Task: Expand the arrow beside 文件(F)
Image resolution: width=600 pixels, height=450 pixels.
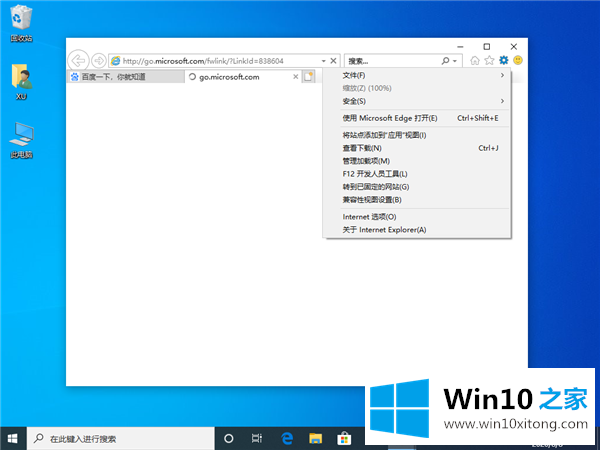Action: (502, 75)
